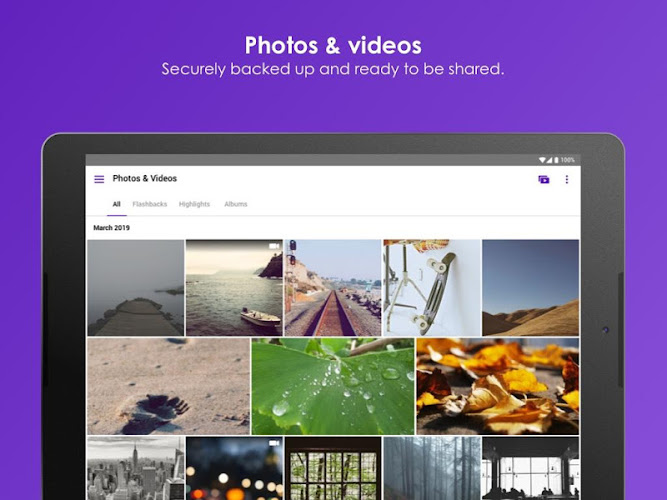Image resolution: width=667 pixels, height=500 pixels.
Task: Click the Photos & Videos title text
Action: pos(145,179)
